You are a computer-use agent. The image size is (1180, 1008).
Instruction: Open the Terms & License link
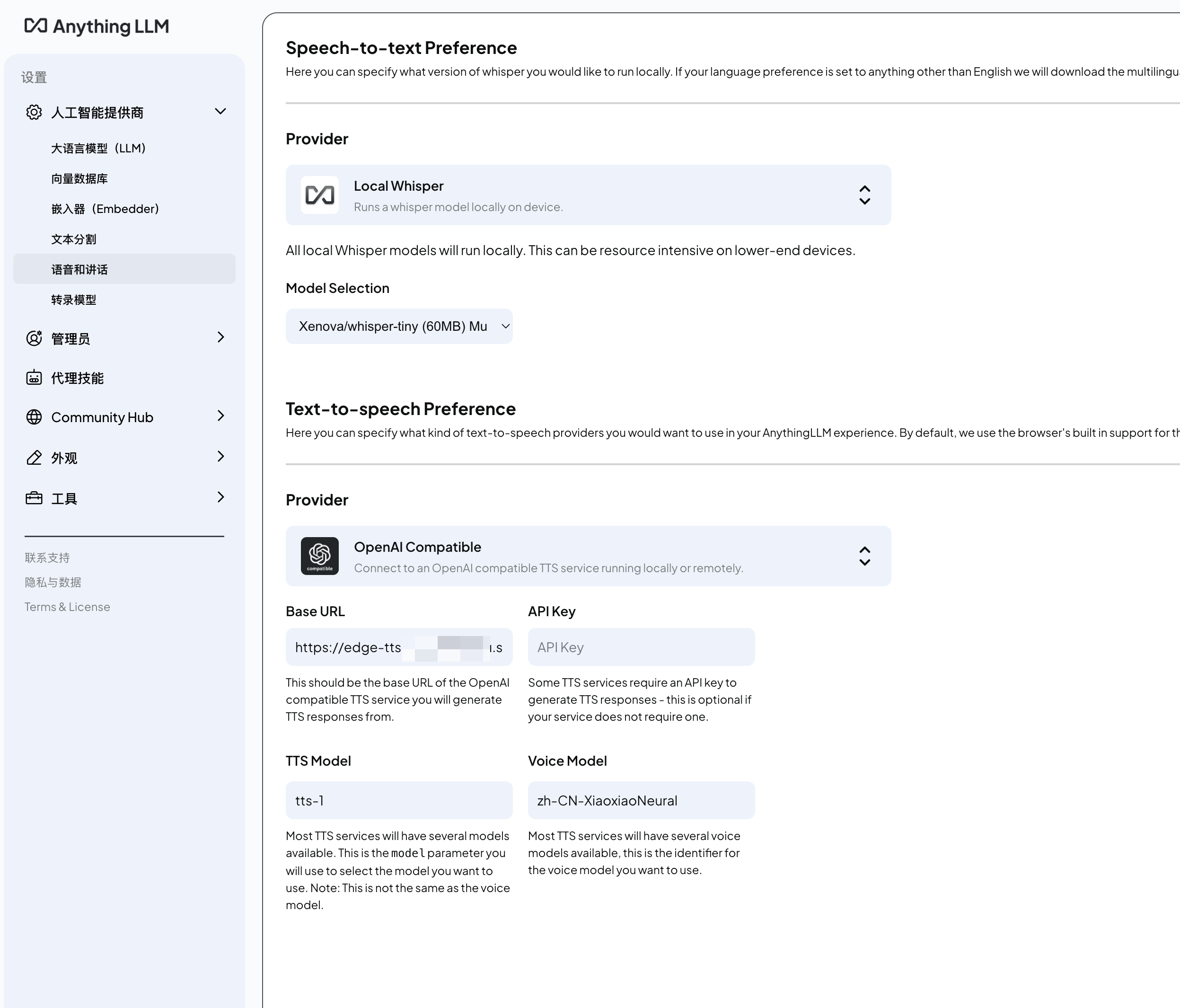tap(67, 607)
